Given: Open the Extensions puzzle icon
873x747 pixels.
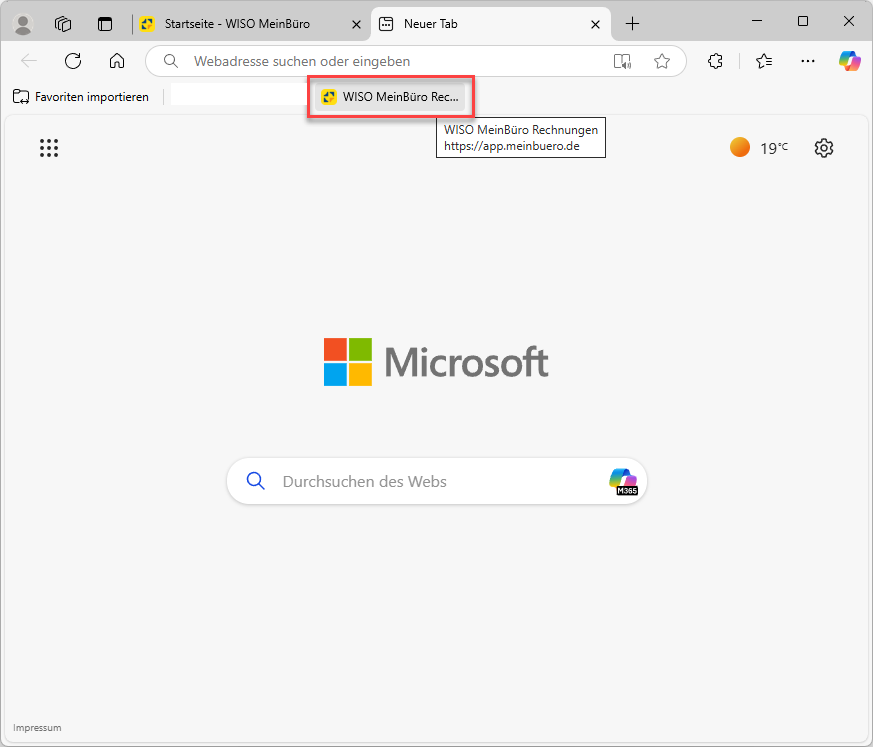Looking at the screenshot, I should click(x=715, y=61).
